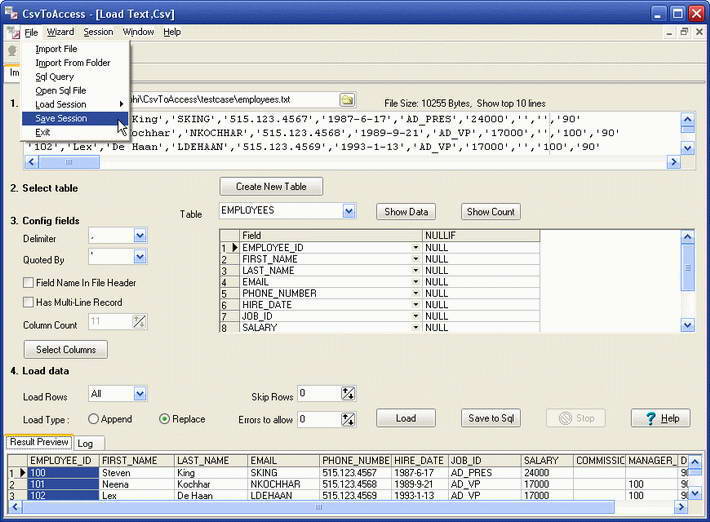This screenshot has width=710, height=522.
Task: Click the CsvToAccess title bar app icon
Action: click(11, 13)
